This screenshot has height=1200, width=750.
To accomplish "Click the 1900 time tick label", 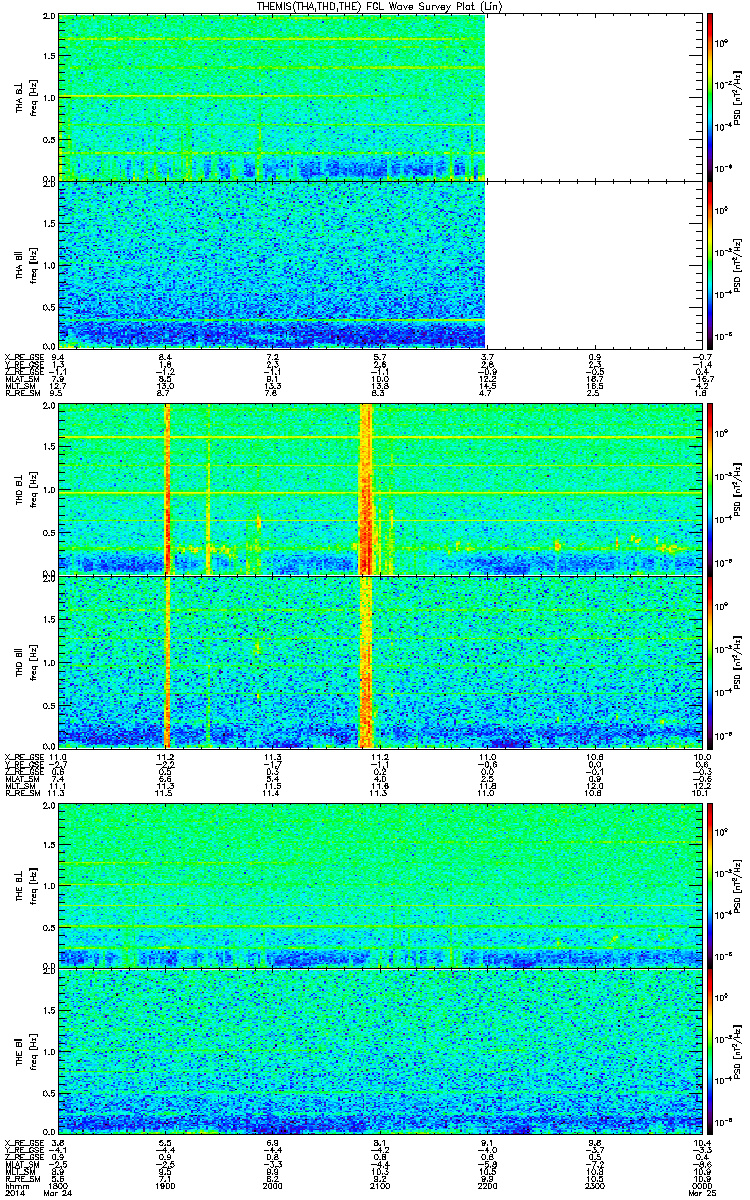I will [167, 1185].
